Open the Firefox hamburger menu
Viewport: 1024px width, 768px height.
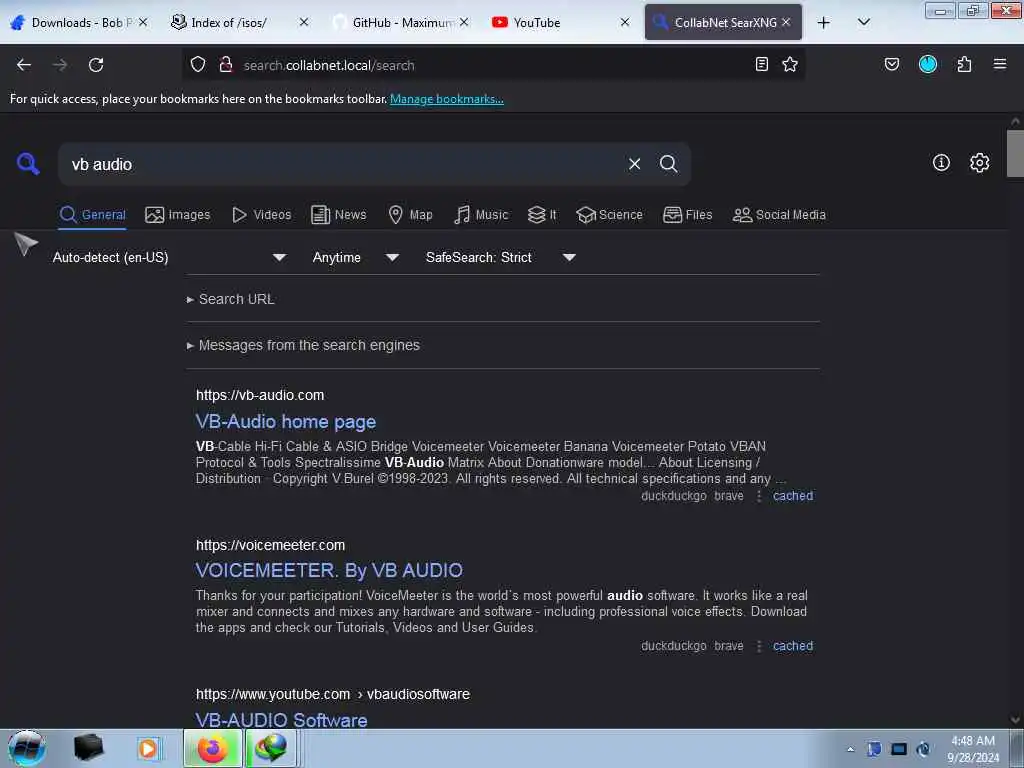pyautogui.click(x=1000, y=64)
